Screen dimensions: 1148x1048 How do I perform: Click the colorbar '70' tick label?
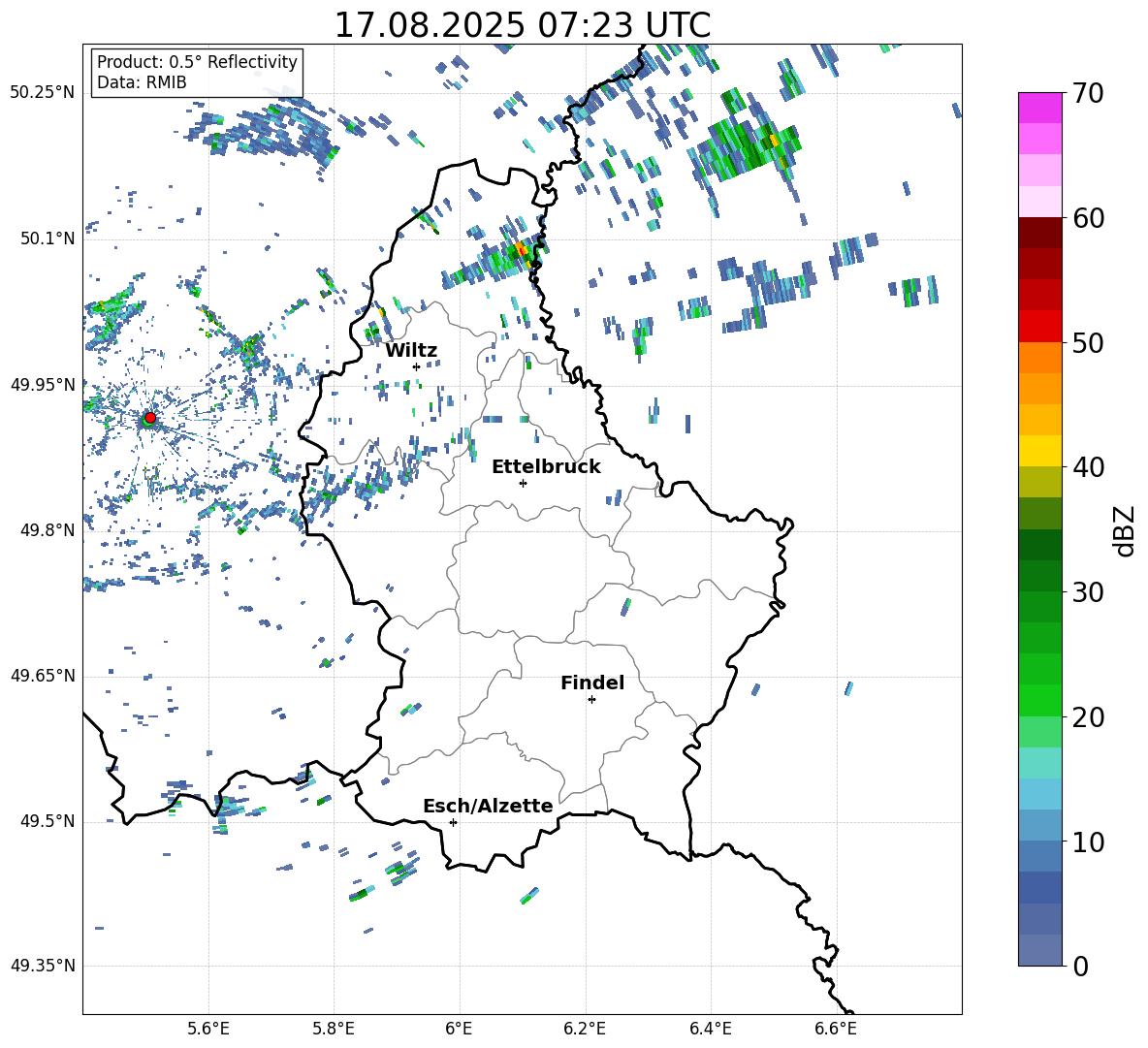click(1088, 93)
